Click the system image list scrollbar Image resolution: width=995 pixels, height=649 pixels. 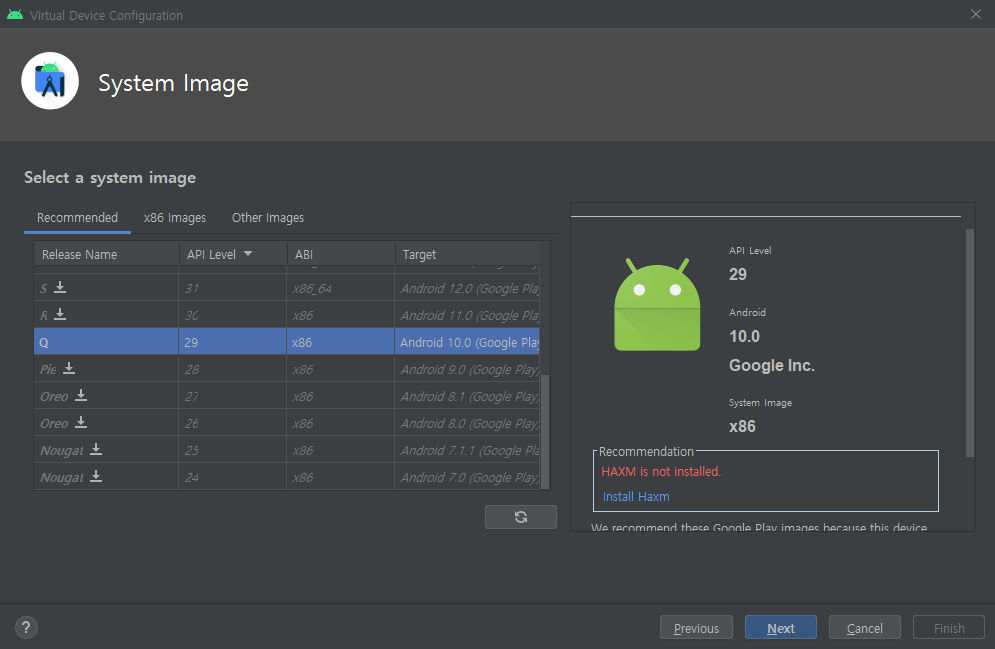click(x=545, y=431)
